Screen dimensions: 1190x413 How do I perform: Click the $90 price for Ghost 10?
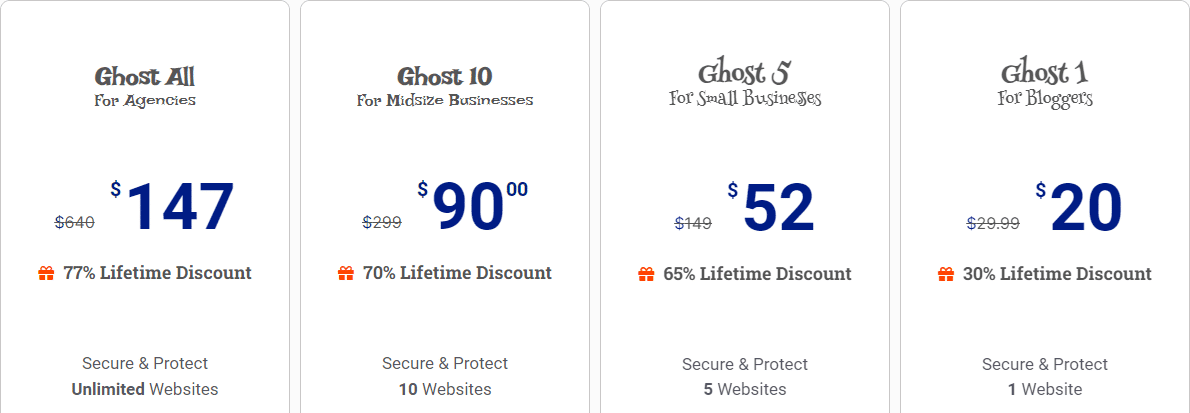pyautogui.click(x=468, y=208)
